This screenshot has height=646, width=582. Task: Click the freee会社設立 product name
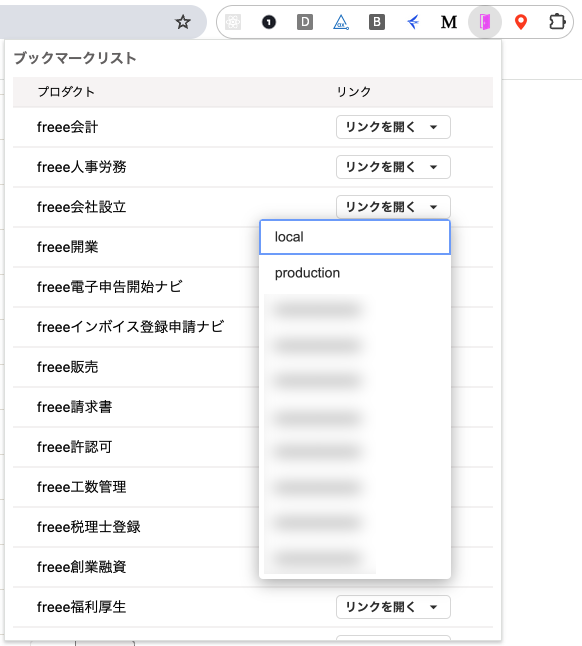(x=82, y=207)
